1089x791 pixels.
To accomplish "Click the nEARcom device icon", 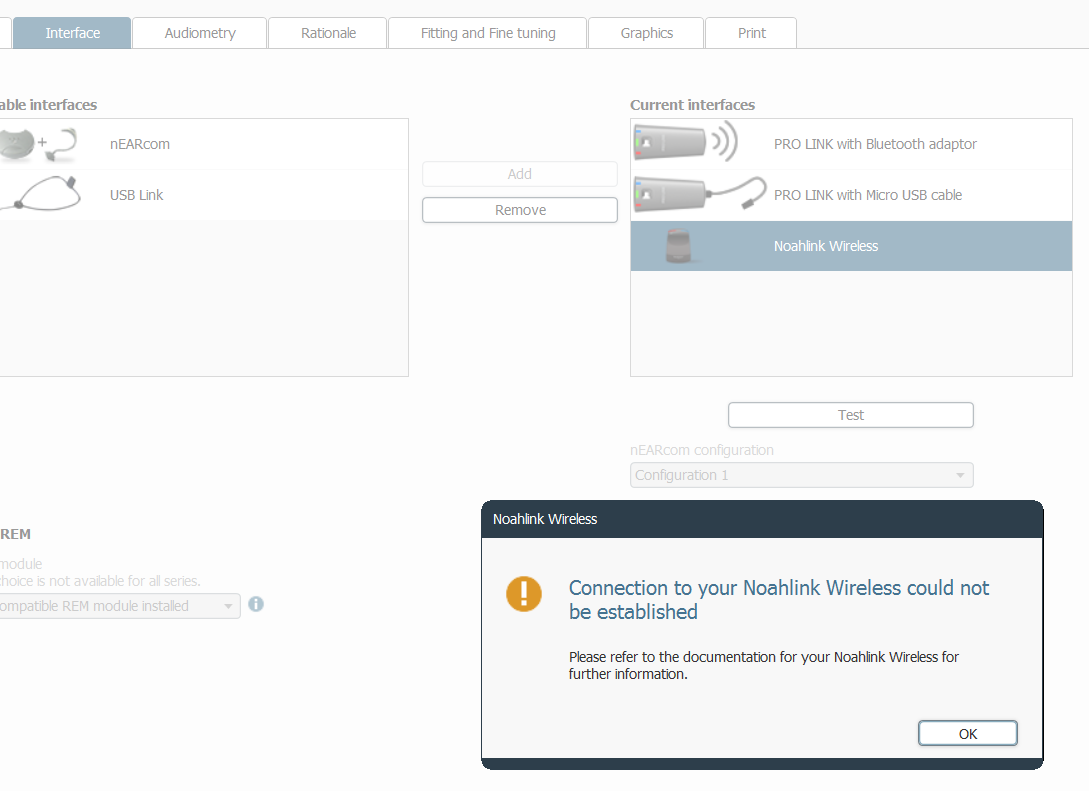I will point(38,144).
